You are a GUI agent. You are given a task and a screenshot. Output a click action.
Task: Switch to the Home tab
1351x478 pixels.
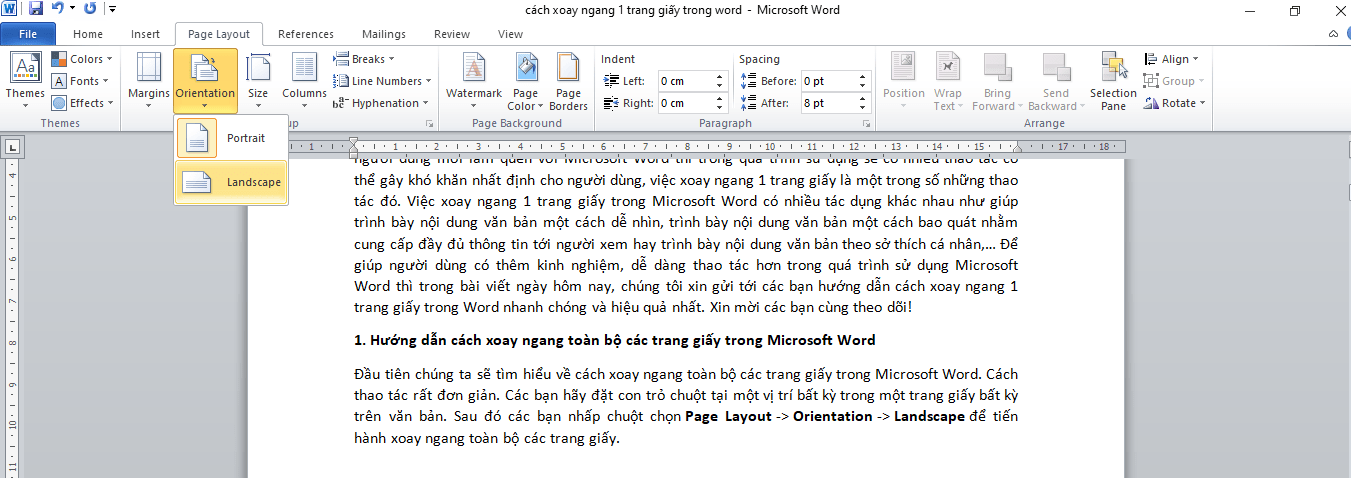88,34
